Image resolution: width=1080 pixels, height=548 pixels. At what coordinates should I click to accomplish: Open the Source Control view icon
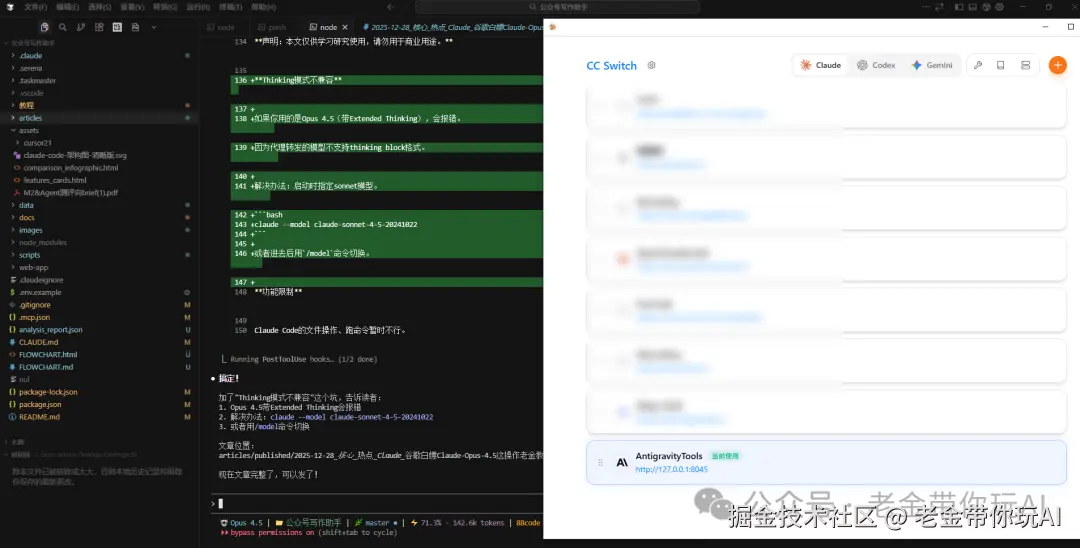coord(81,27)
